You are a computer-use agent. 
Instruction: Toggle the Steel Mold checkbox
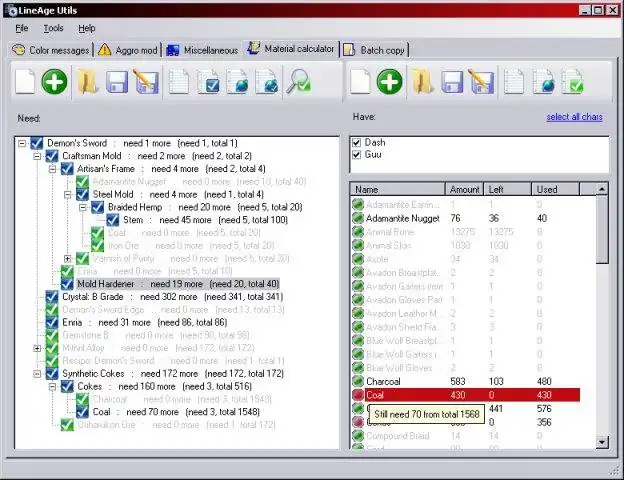coord(82,194)
